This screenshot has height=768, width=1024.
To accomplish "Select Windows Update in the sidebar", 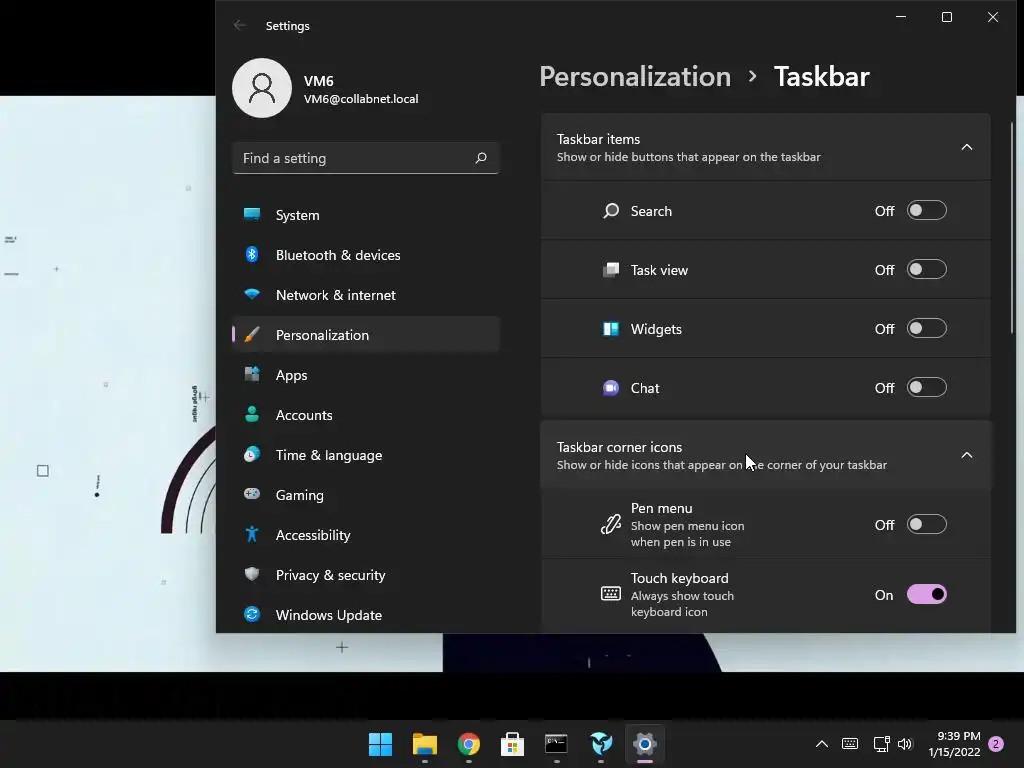I will 366,615.
